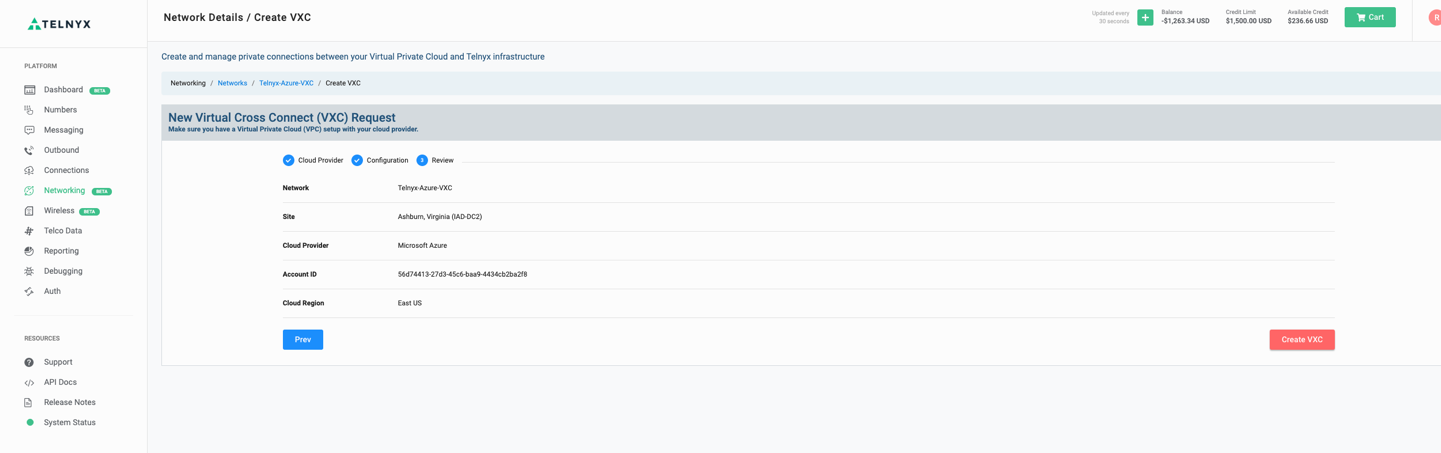
Task: Click the East US region value
Action: coord(410,303)
